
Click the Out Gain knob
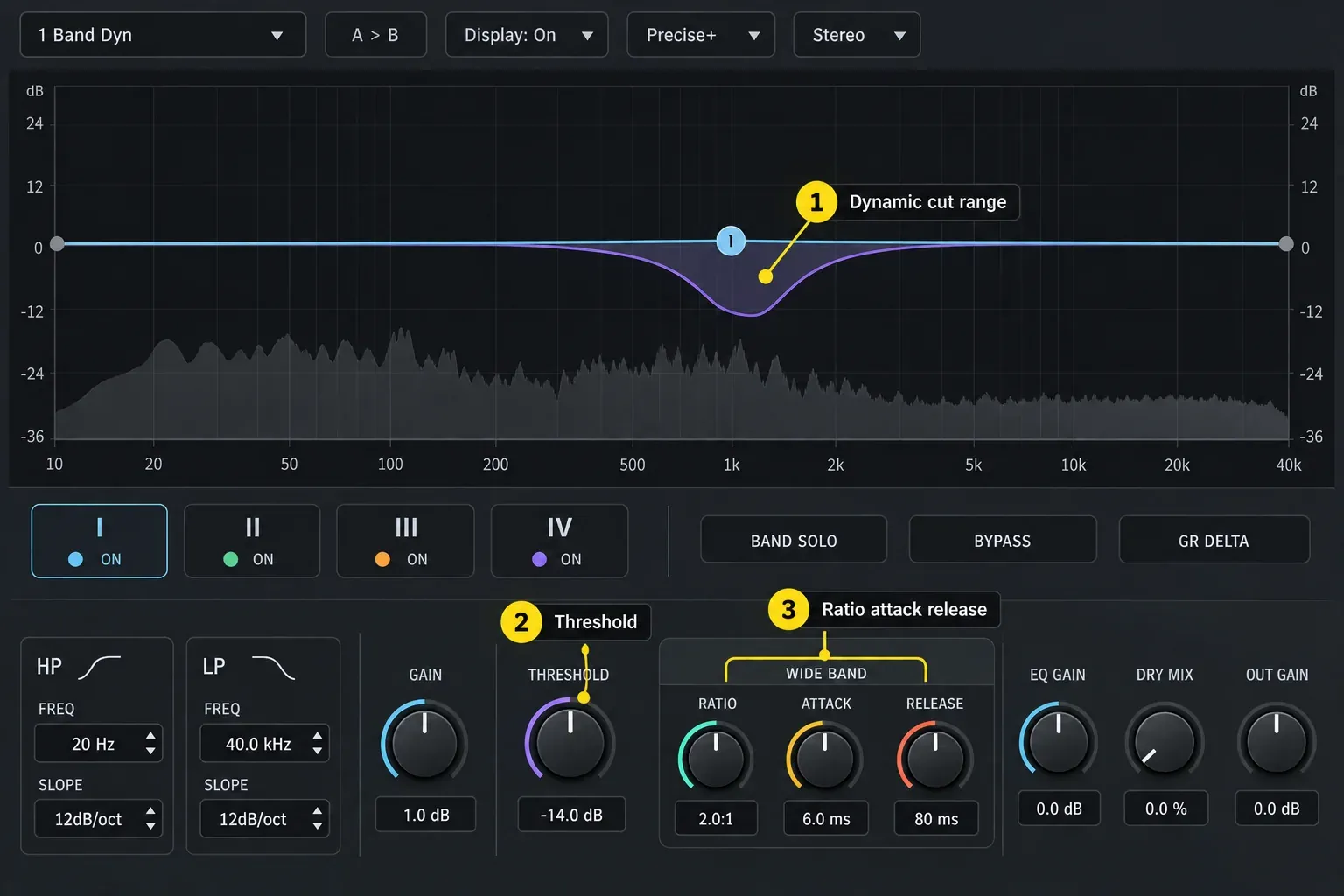tap(1277, 740)
